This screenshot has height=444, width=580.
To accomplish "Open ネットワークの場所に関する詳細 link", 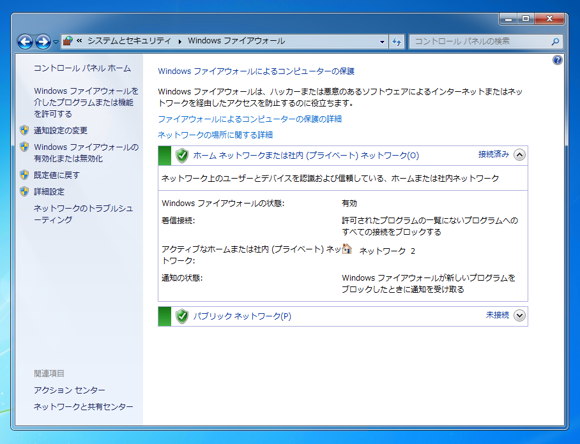I will click(x=215, y=135).
